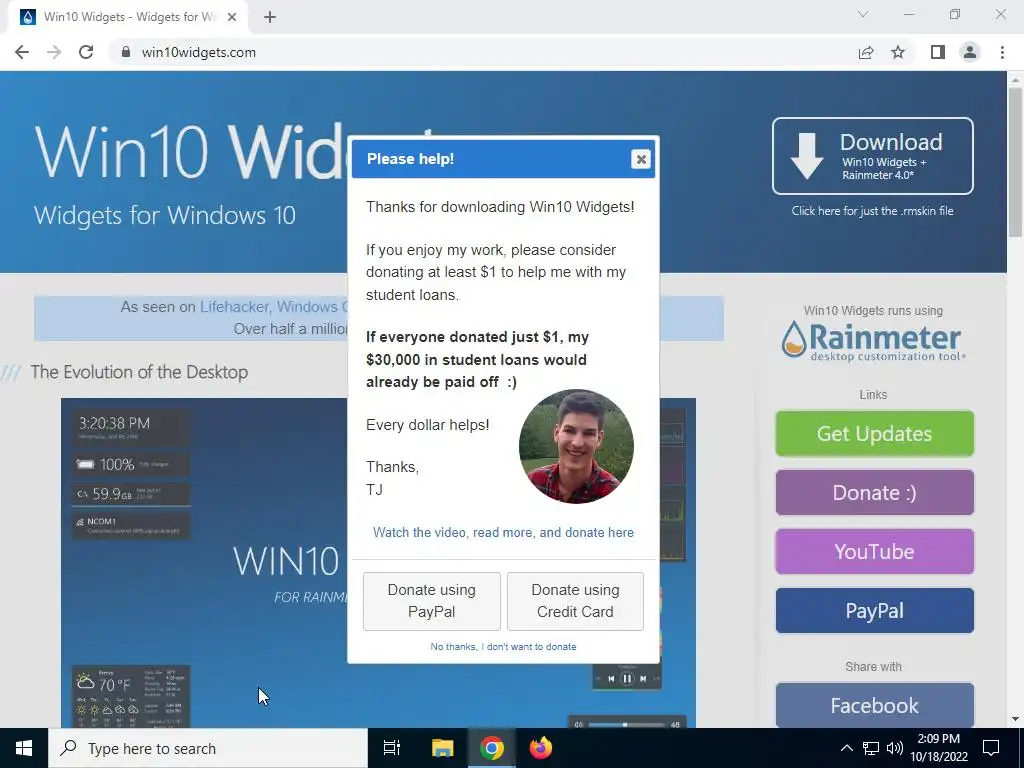Open a new Chrome tab
The width and height of the screenshot is (1024, 768).
pos(270,17)
